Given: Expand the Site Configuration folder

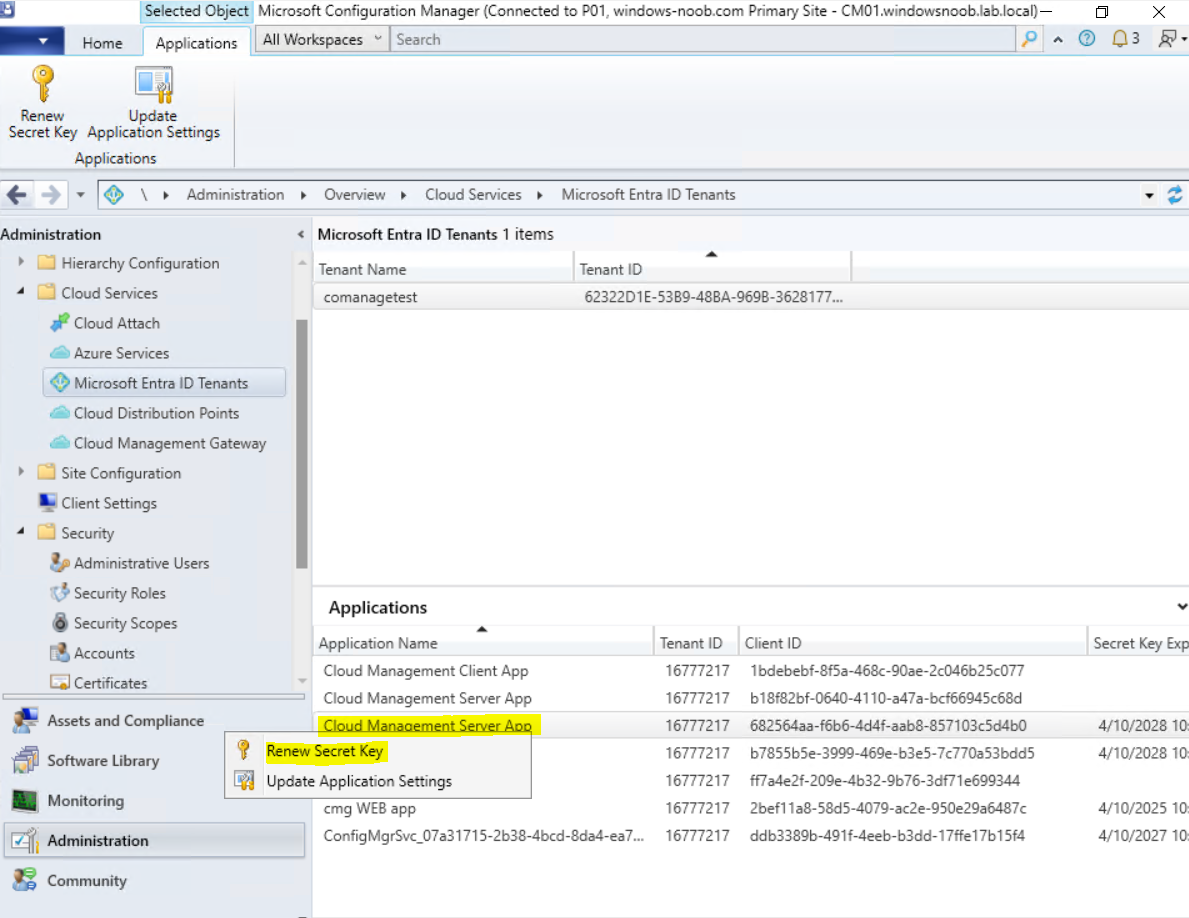Looking at the screenshot, I should point(21,472).
